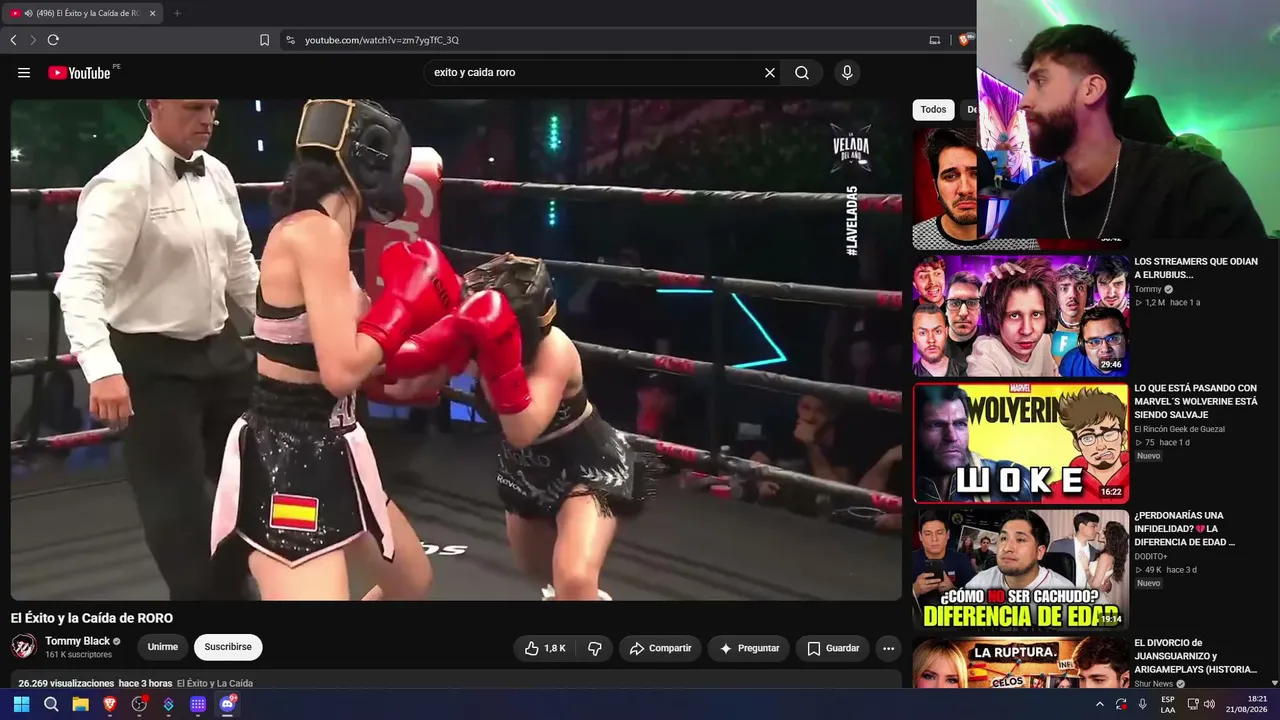Open the video title 'El Éxito y la Caída de RORO'
The height and width of the screenshot is (720, 1280).
pos(92,618)
